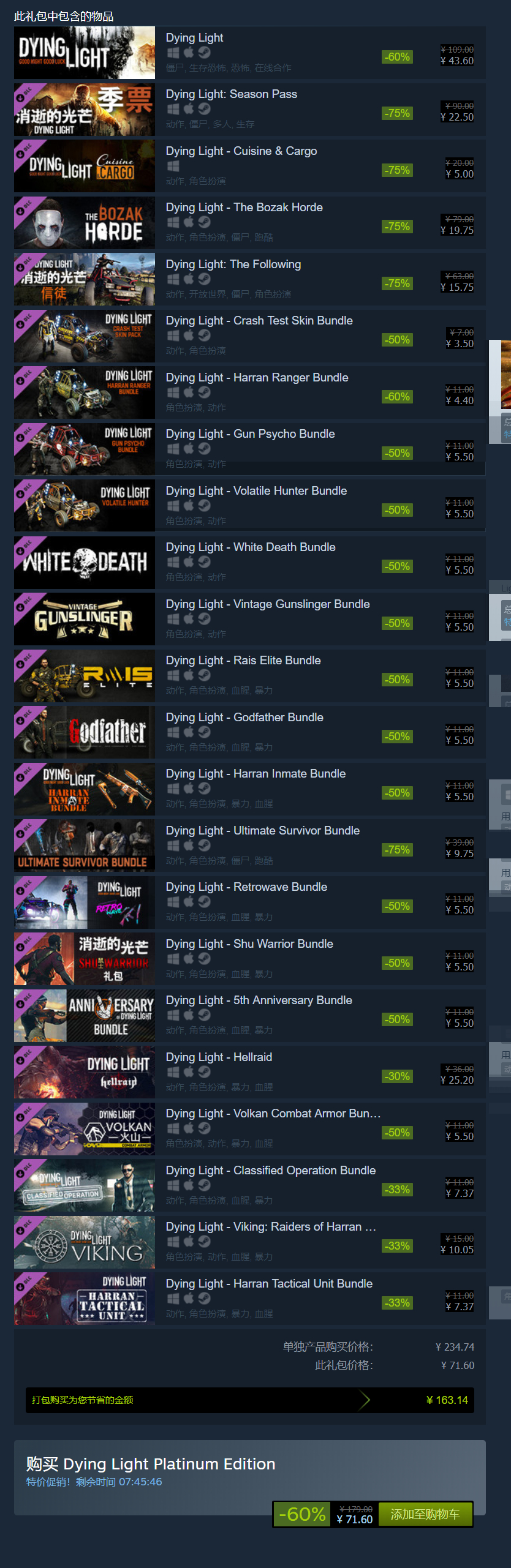This screenshot has width=511, height=1568.
Task: Click the Steam icon under Harran Tactical Unit Bundle
Action: tap(204, 1299)
